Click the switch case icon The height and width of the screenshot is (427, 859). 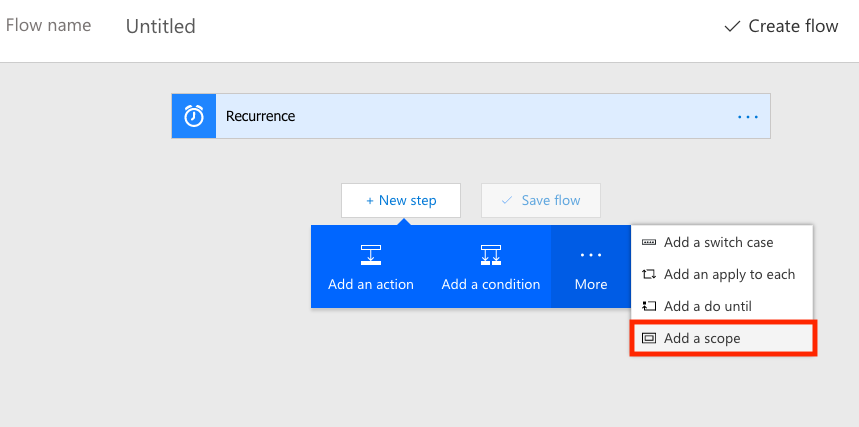[649, 242]
